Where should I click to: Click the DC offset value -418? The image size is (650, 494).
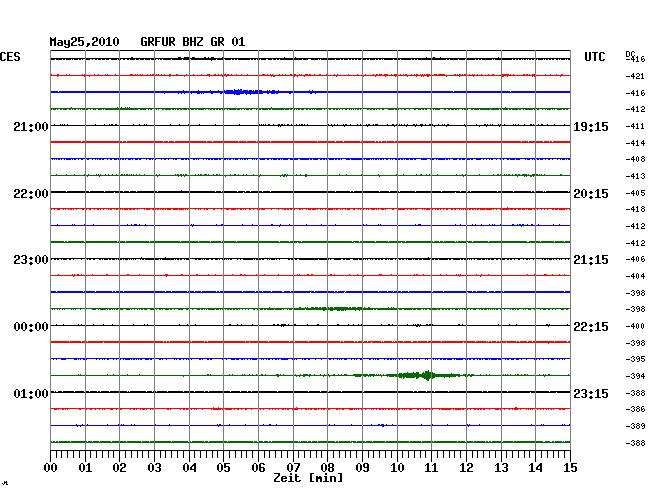click(635, 209)
